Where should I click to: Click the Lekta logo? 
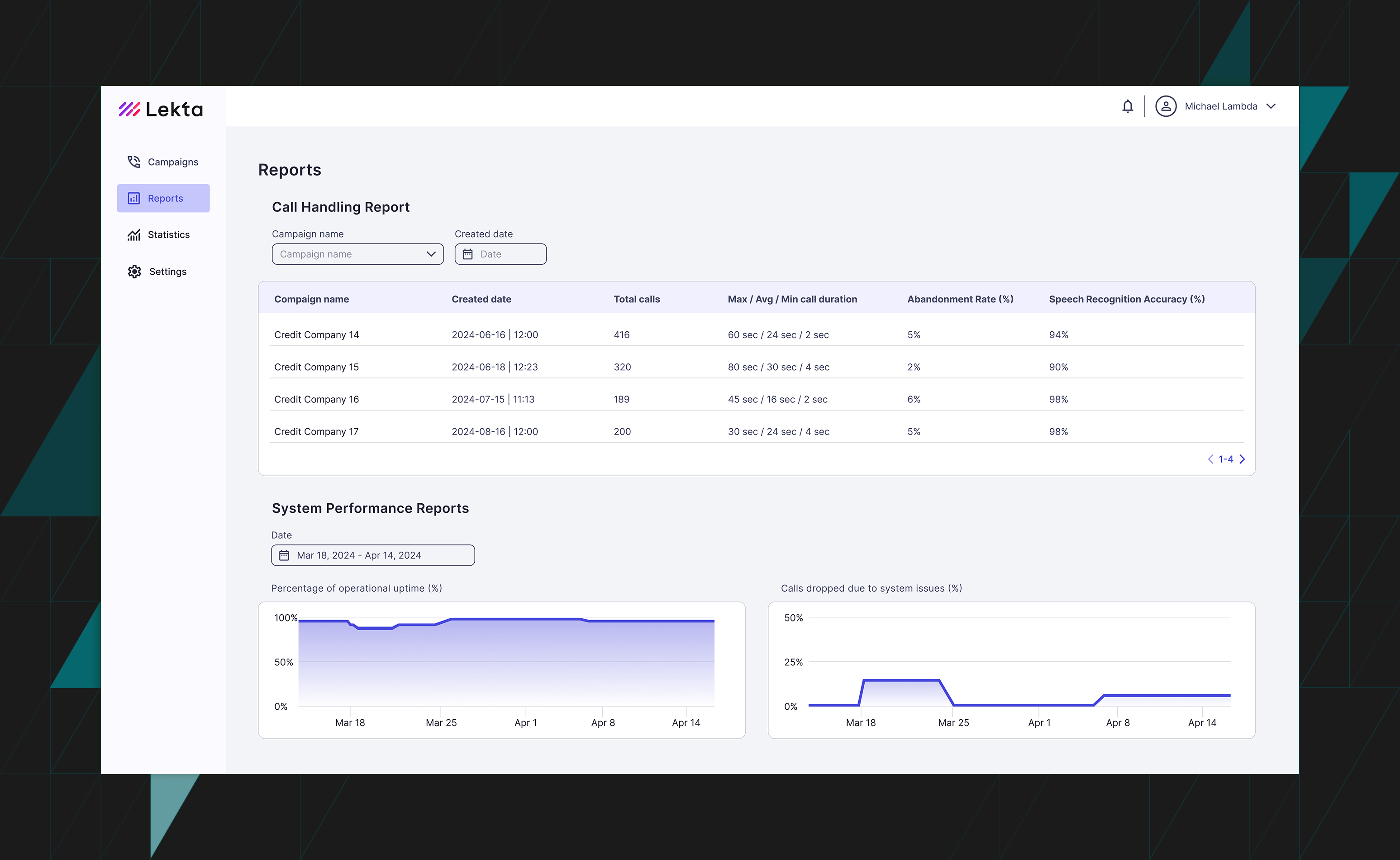tap(161, 109)
